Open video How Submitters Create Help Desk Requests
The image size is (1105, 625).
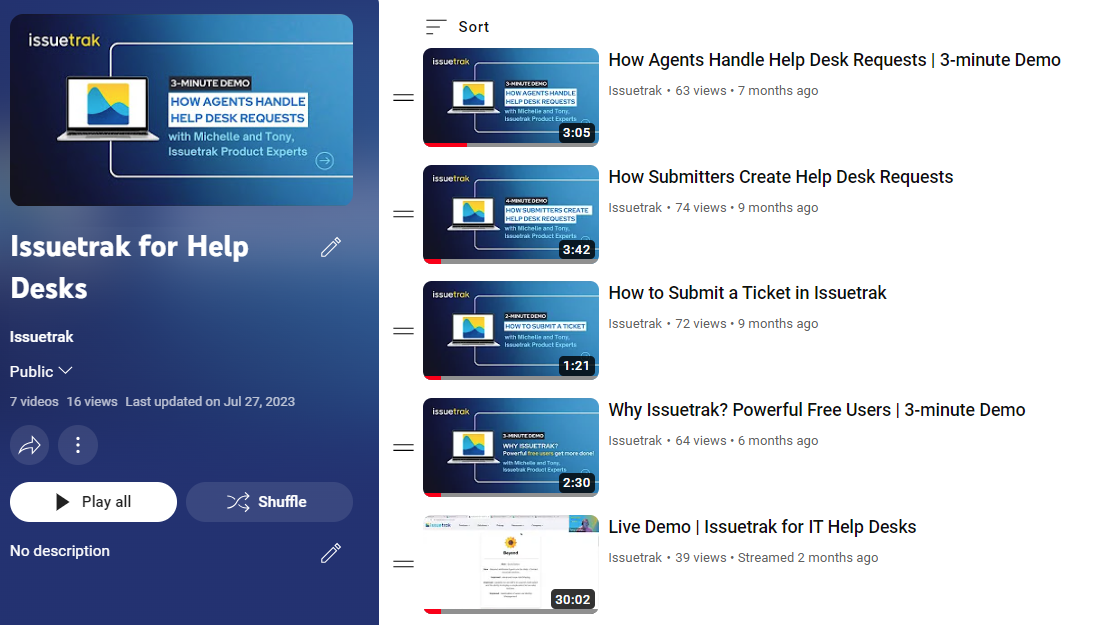(x=781, y=177)
